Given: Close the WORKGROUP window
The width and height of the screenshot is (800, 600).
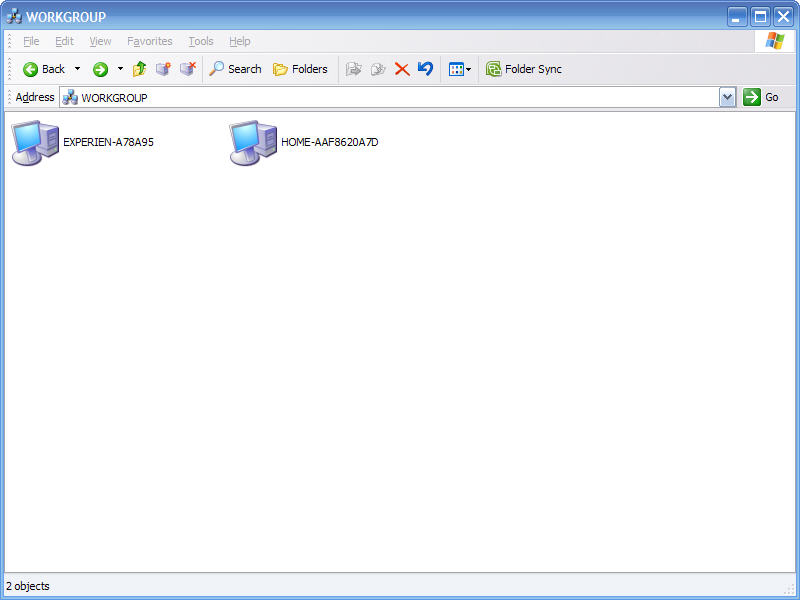Looking at the screenshot, I should 783,17.
